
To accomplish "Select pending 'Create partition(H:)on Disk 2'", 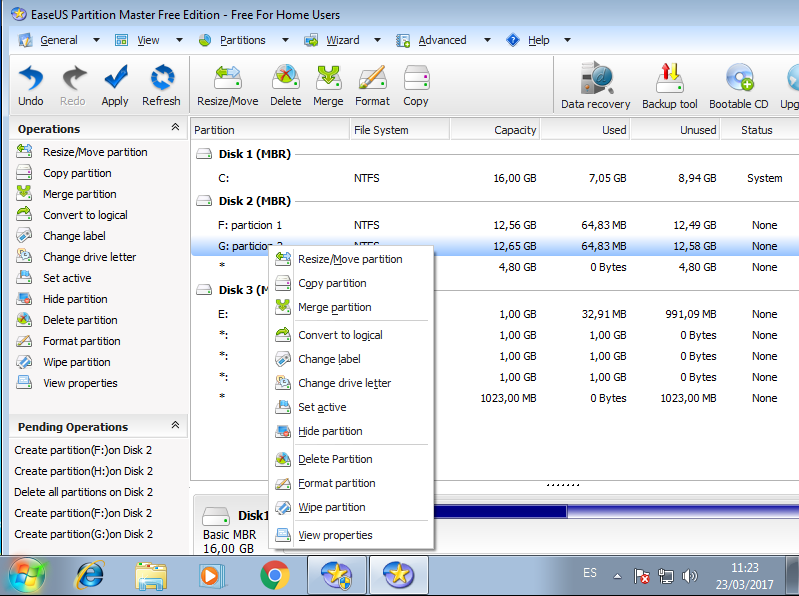I will [84, 471].
